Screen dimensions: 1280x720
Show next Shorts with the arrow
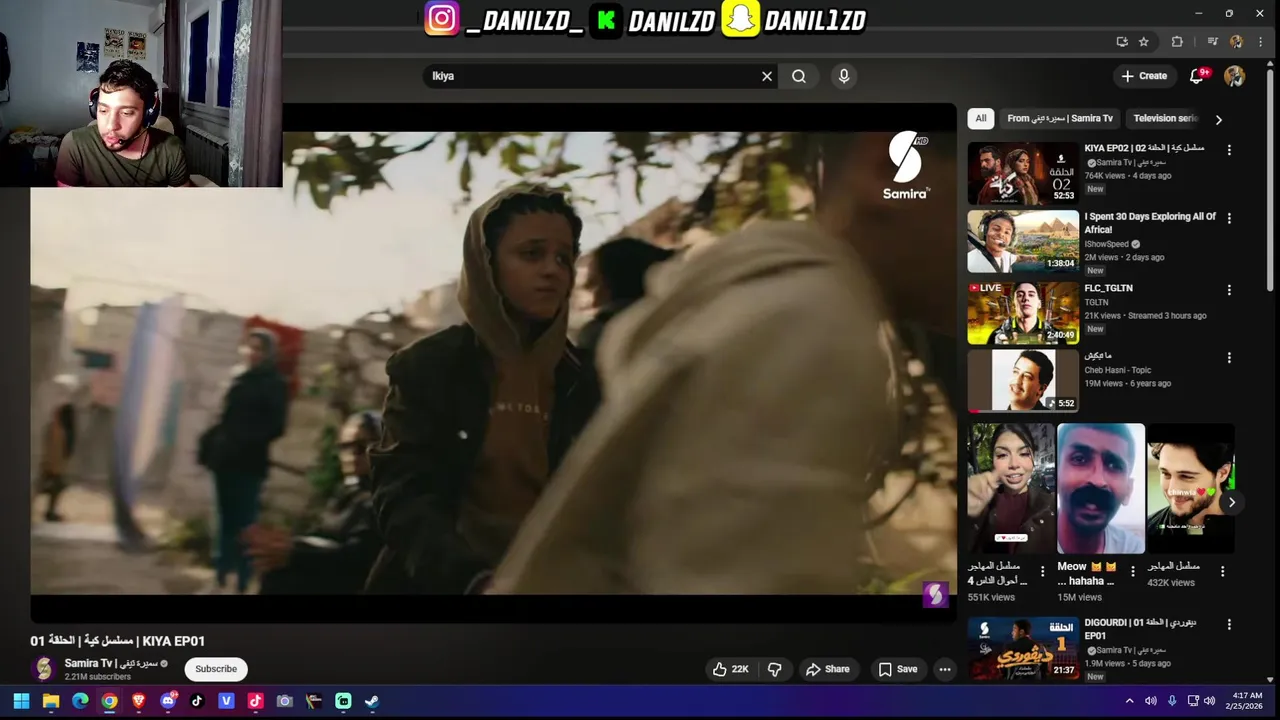pos(1231,503)
